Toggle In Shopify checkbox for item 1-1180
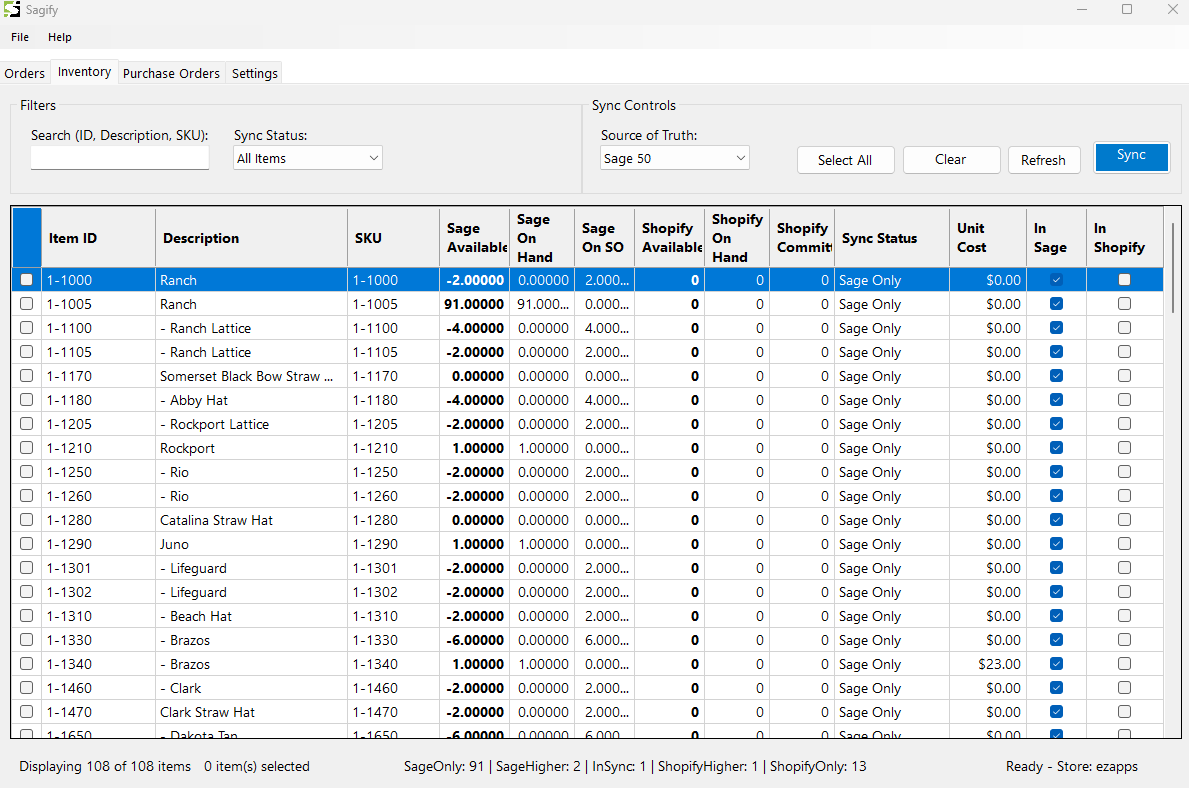Viewport: 1189px width, 788px height. (x=1125, y=400)
